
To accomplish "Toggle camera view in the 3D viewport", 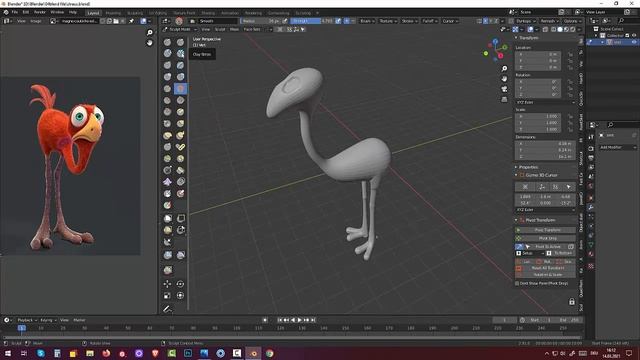I will [504, 89].
